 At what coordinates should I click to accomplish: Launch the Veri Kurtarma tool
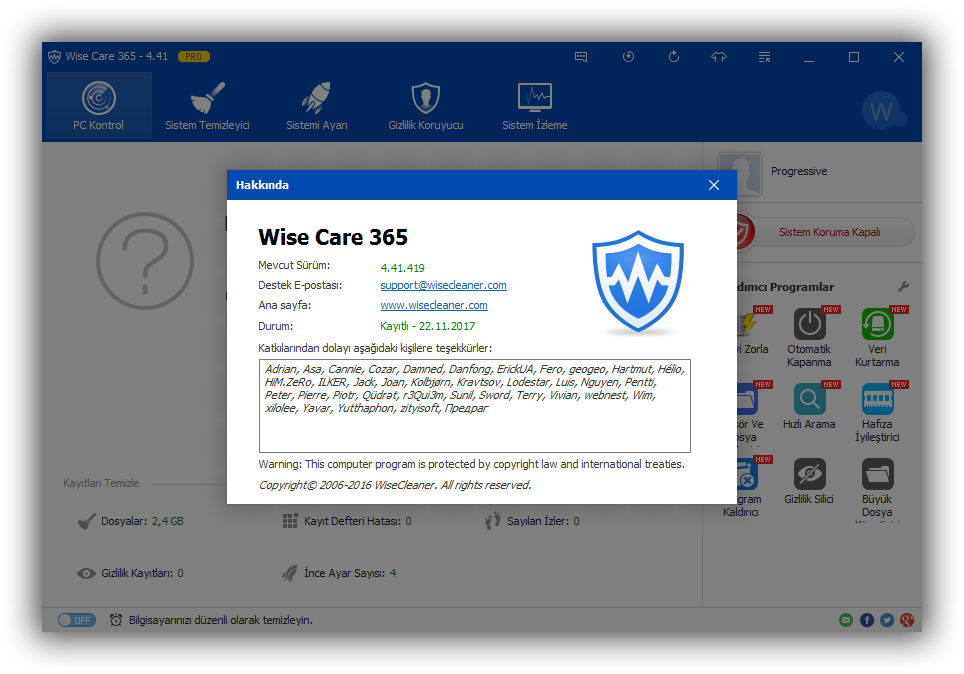coord(877,338)
